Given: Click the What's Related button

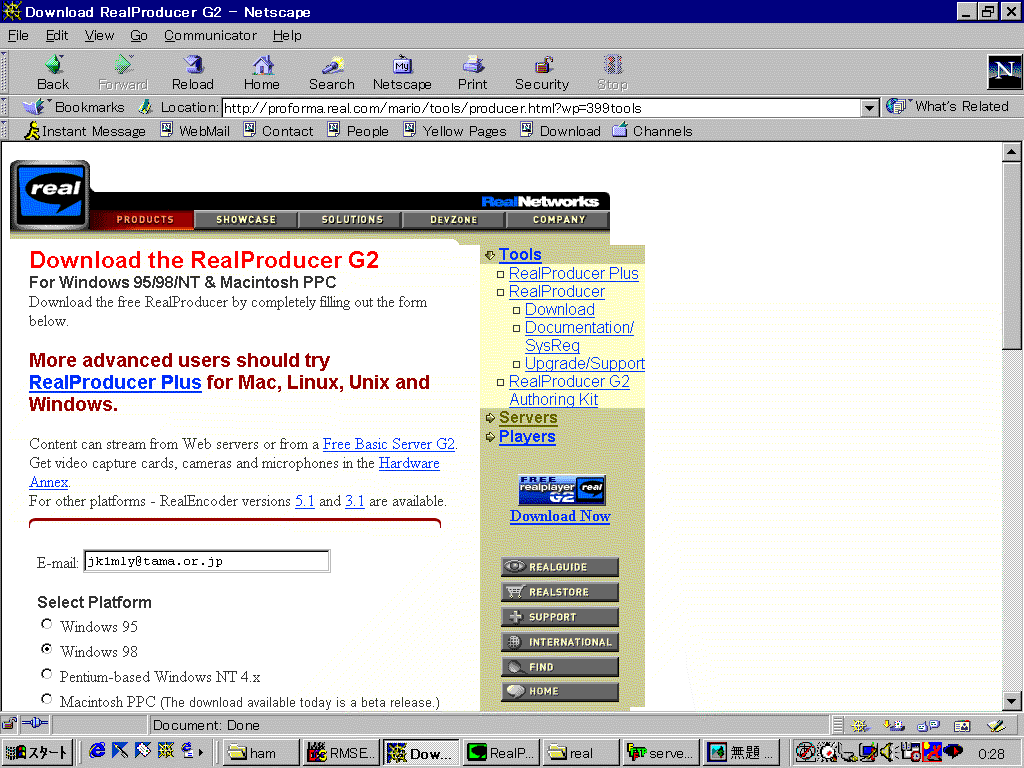Looking at the screenshot, I should (948, 106).
